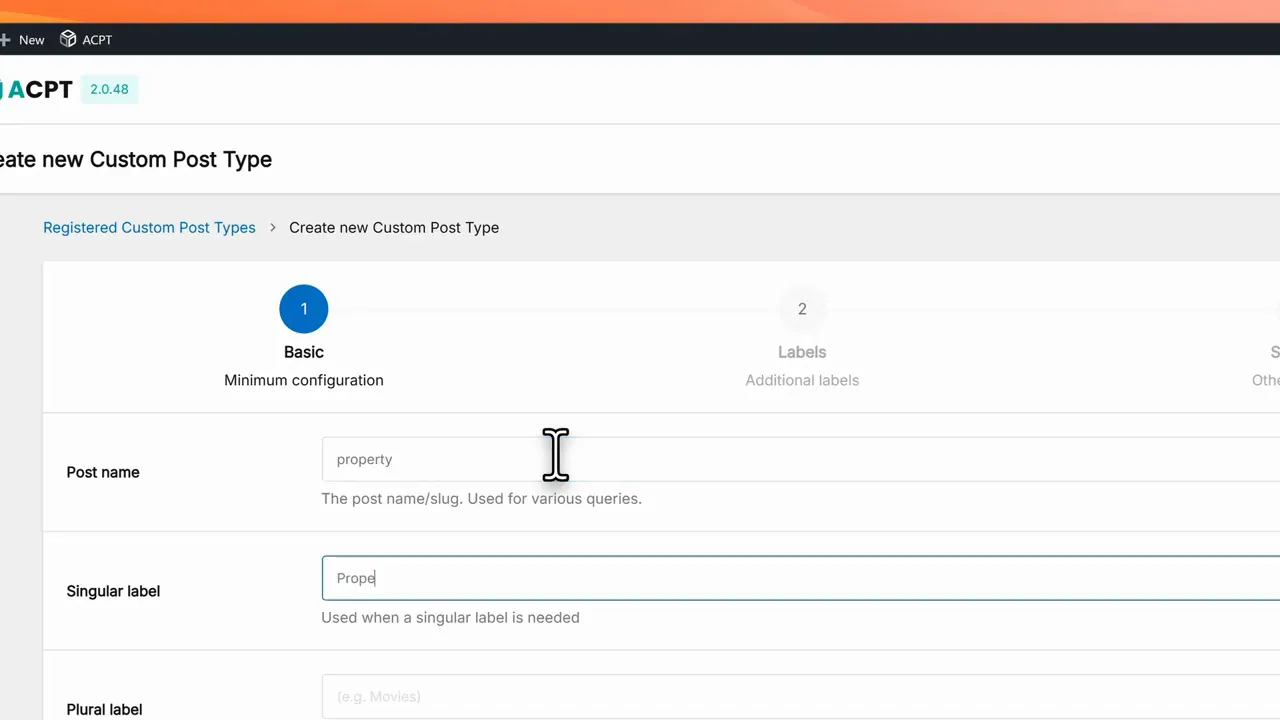This screenshot has height=720, width=1280.
Task: Click the Create new Custom Post Type page heading
Action: (x=136, y=159)
